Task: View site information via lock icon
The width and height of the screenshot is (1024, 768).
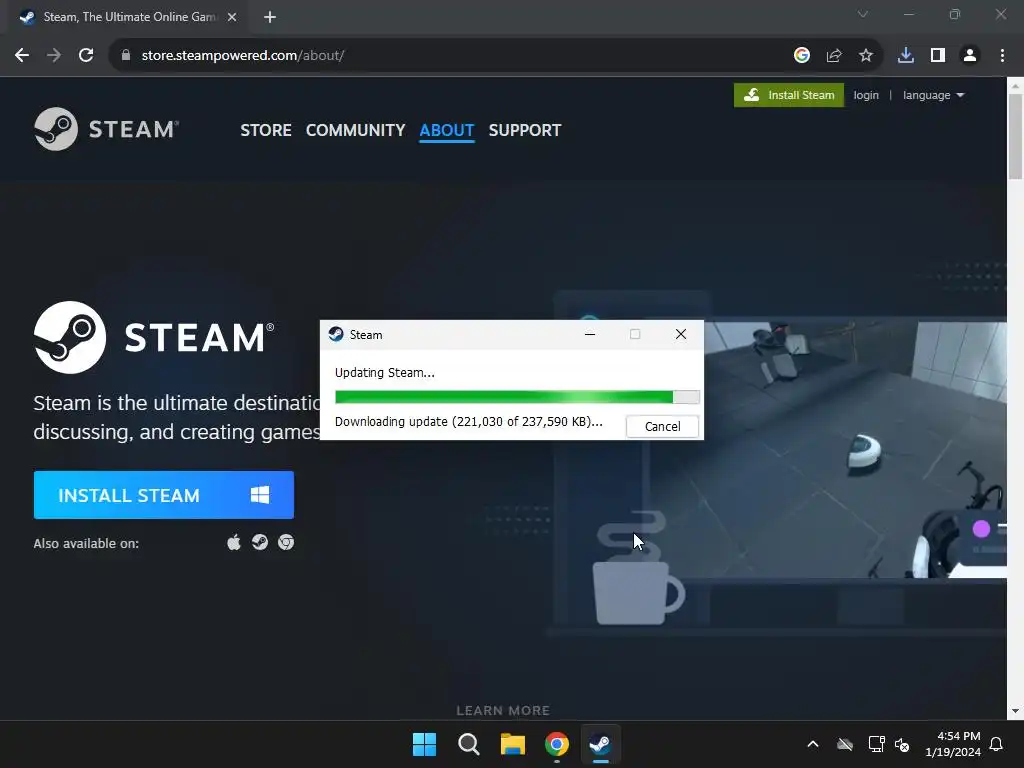Action: point(126,56)
